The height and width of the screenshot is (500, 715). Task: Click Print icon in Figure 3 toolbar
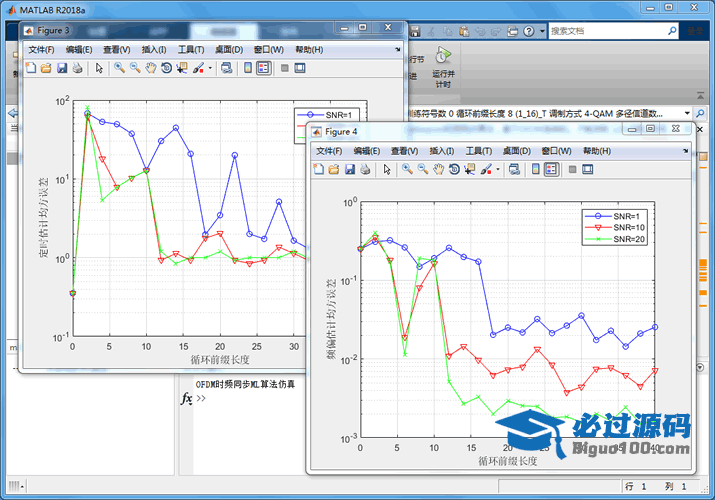tap(78, 68)
